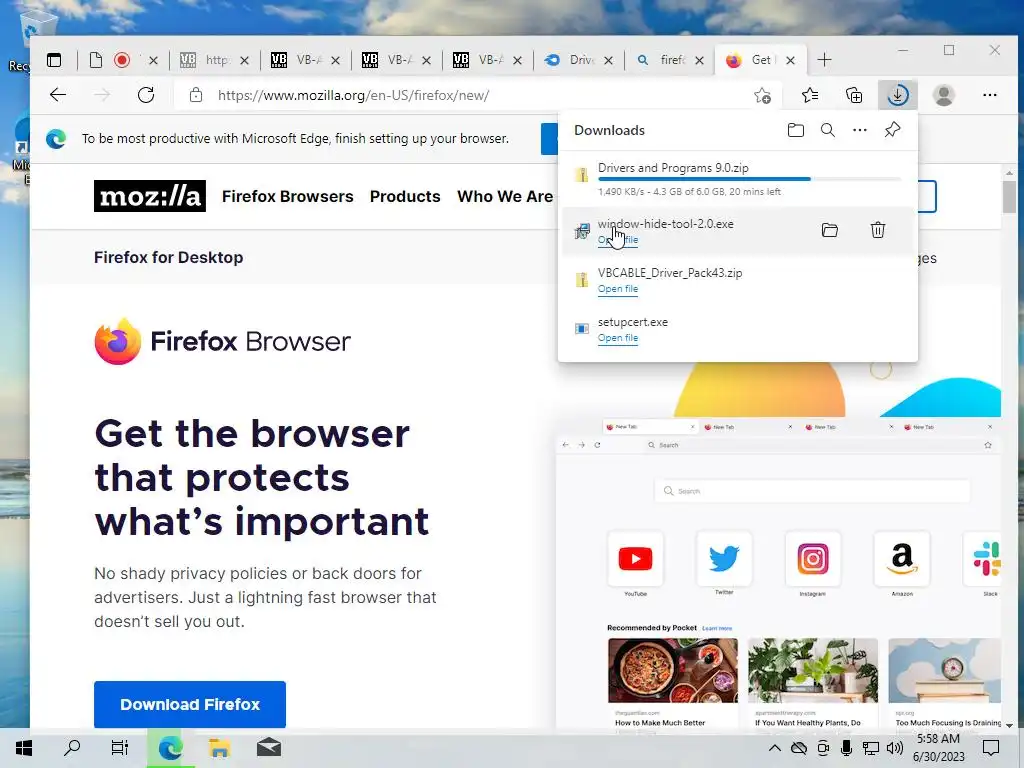Click the page vertical scrollbar thumb
Image resolution: width=1024 pixels, height=768 pixels.
pos(1009,197)
